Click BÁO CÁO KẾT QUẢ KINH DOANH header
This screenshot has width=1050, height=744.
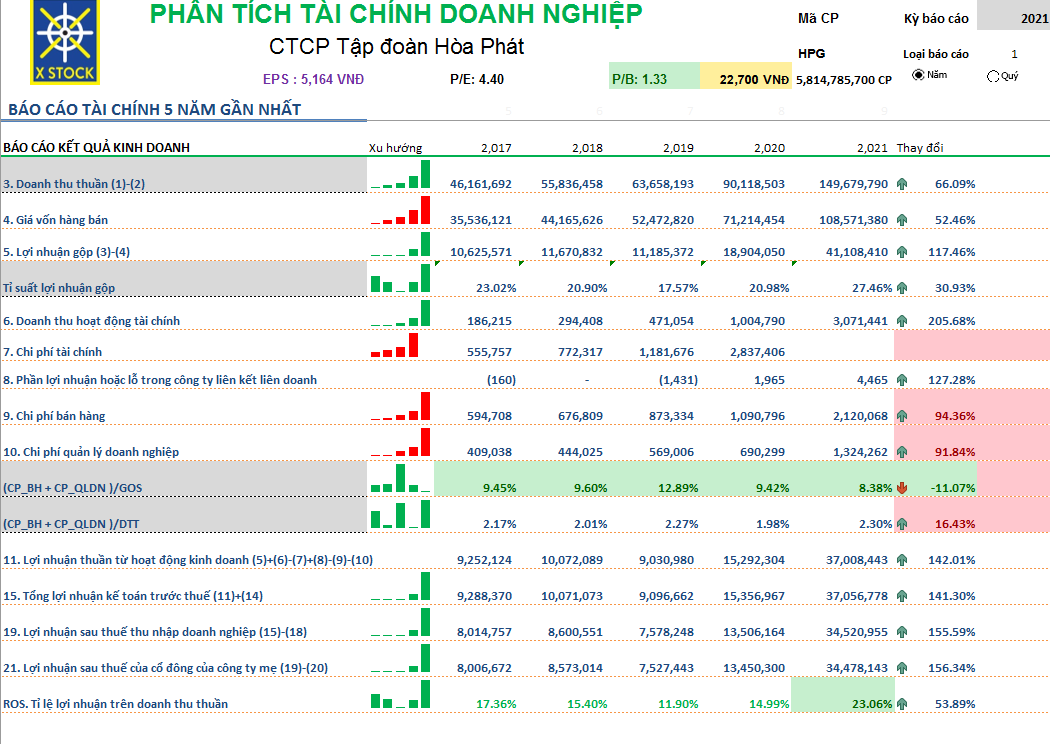click(96, 147)
